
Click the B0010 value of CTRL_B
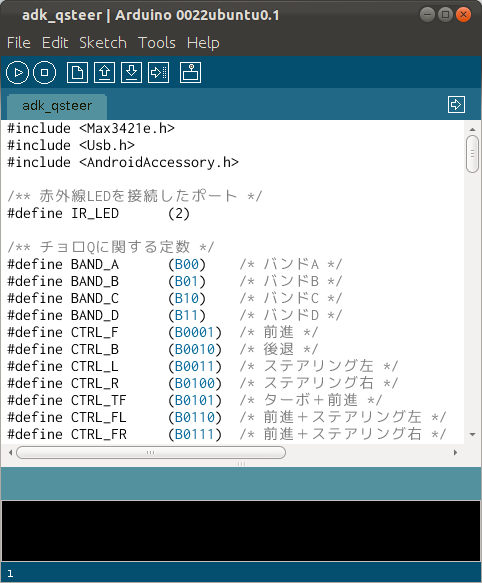(x=195, y=349)
